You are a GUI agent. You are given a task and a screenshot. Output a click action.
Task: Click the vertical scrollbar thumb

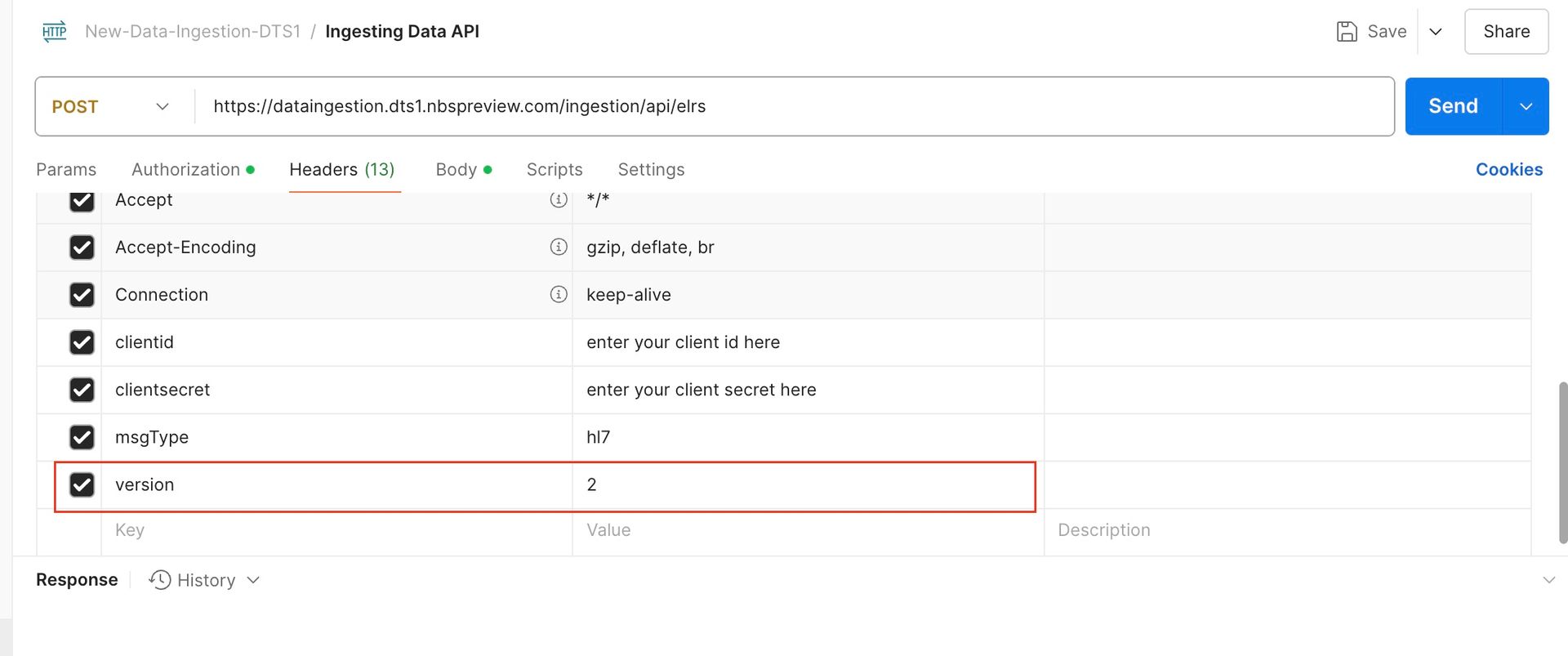(1562, 462)
